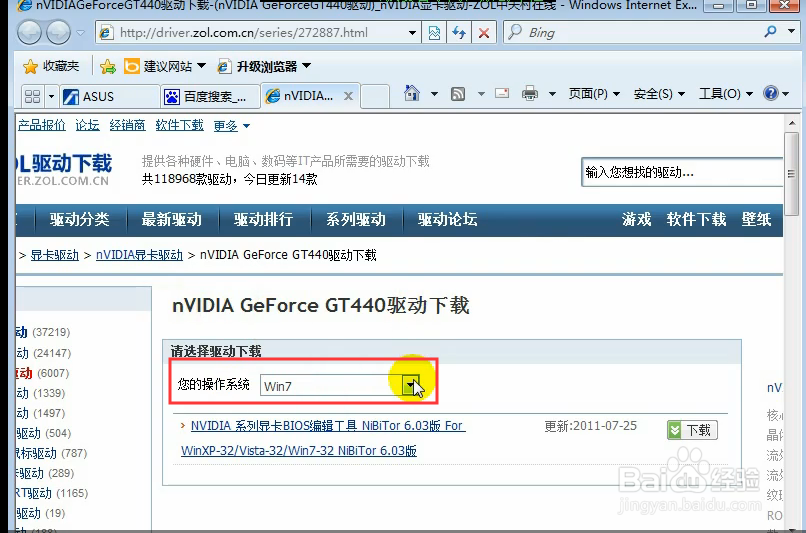Click the vertical scrollbar thumb

pos(792,174)
